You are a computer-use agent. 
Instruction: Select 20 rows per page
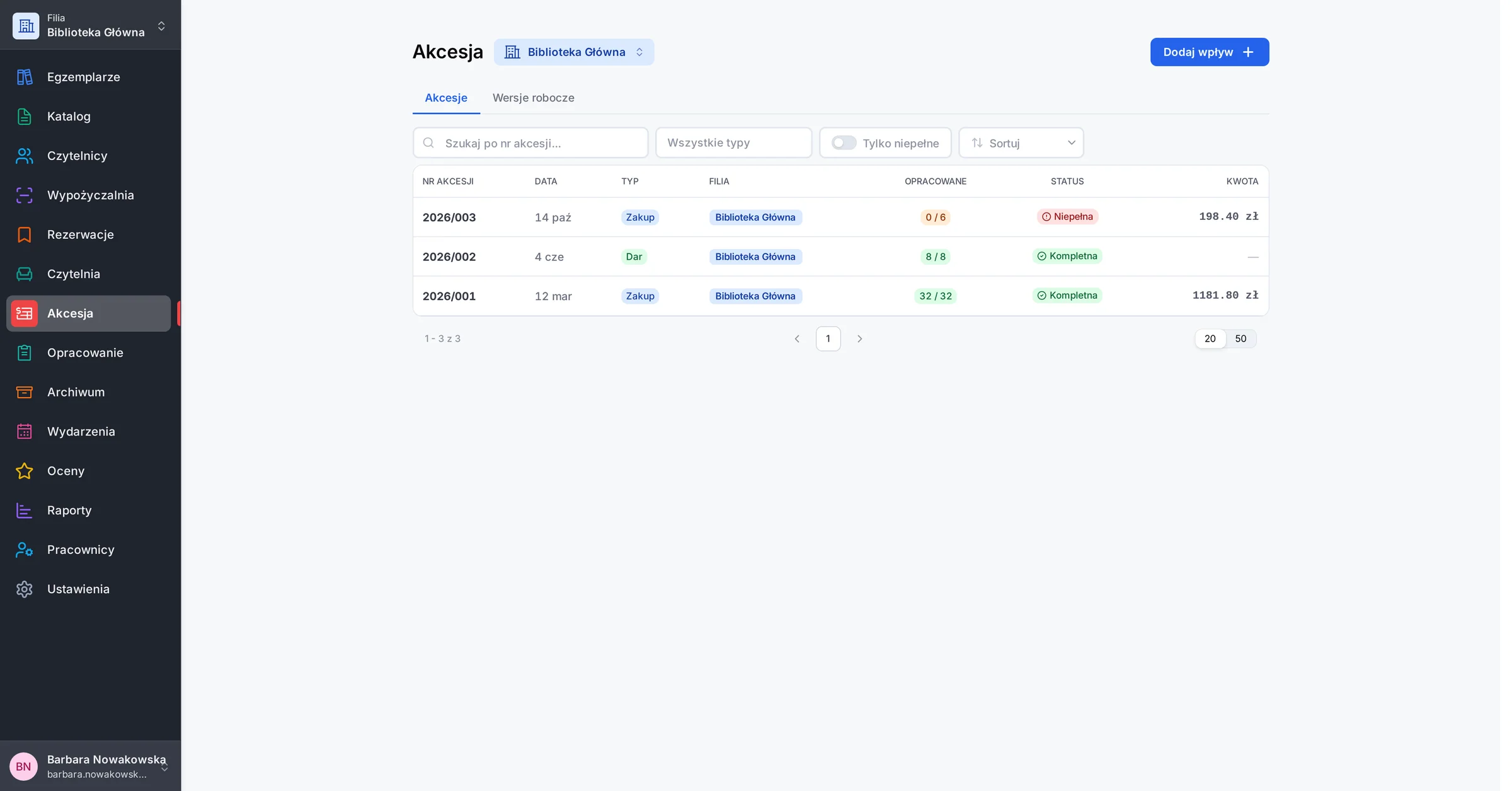click(x=1210, y=338)
